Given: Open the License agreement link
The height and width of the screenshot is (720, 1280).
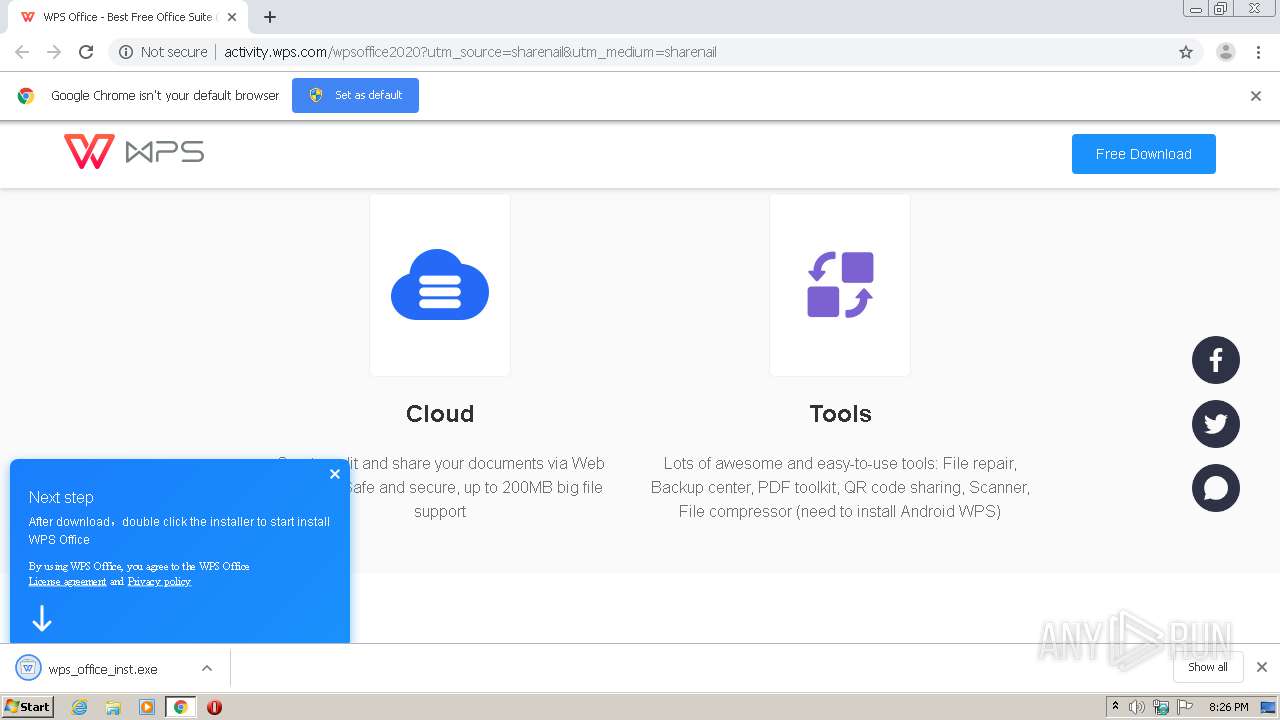Looking at the screenshot, I should point(67,581).
